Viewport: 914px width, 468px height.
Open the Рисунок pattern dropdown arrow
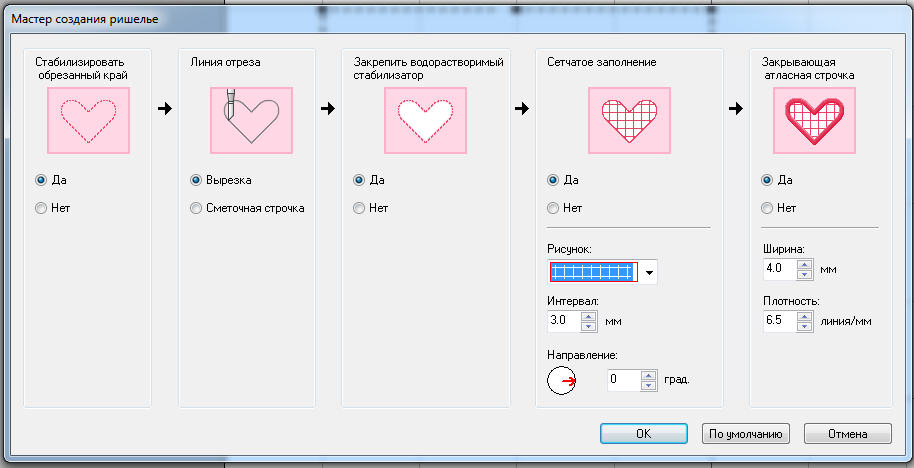[649, 272]
